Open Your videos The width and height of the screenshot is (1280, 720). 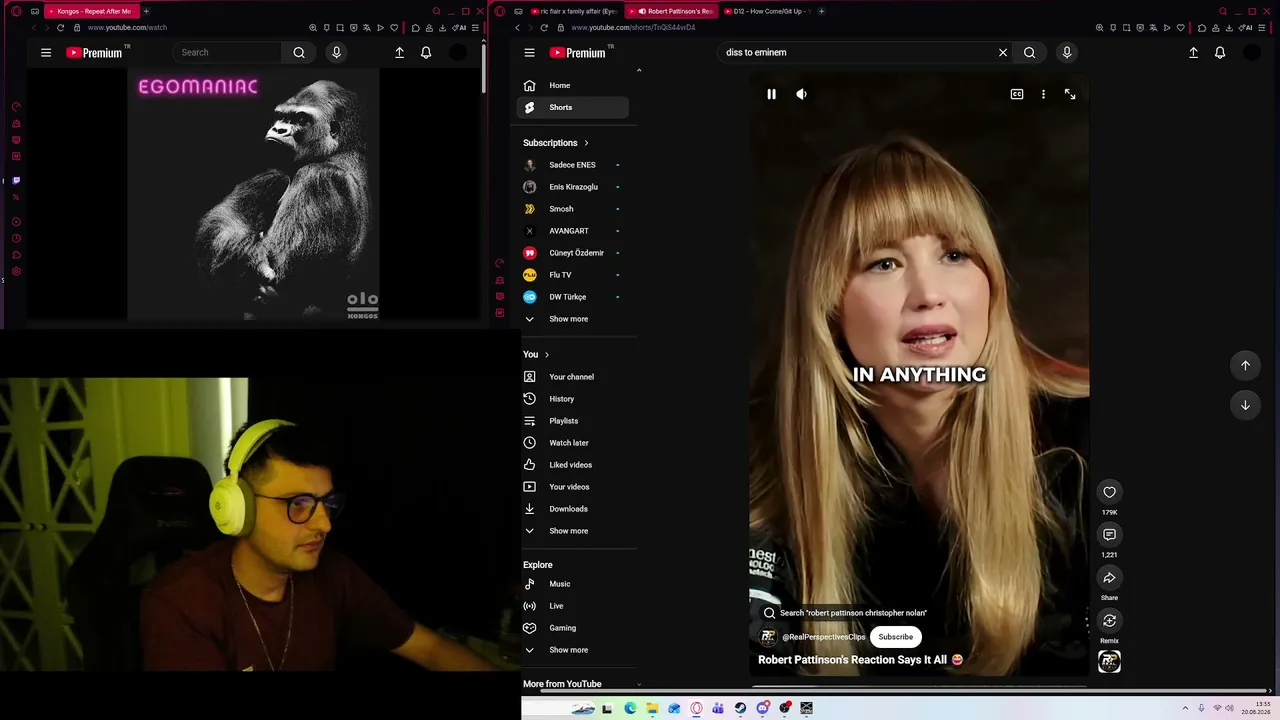click(x=573, y=487)
